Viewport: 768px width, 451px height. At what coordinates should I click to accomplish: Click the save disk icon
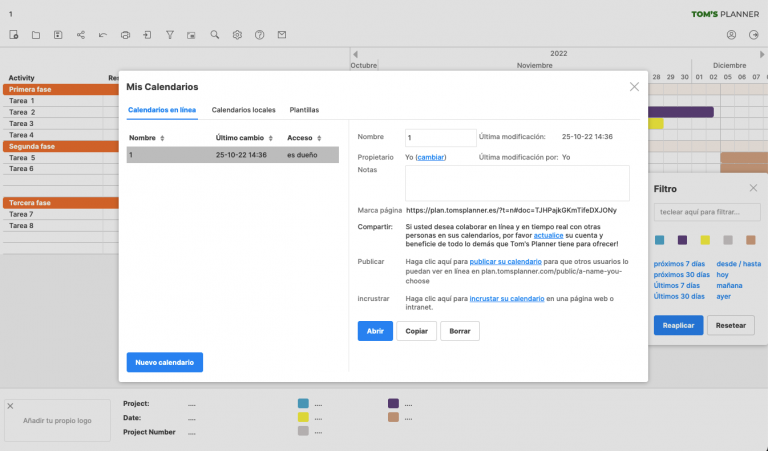click(58, 35)
